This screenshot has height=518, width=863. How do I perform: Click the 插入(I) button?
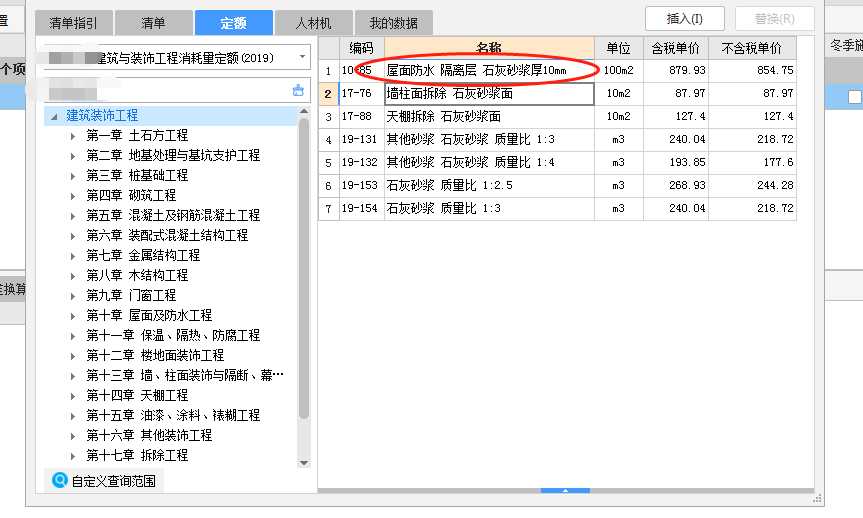click(x=685, y=19)
